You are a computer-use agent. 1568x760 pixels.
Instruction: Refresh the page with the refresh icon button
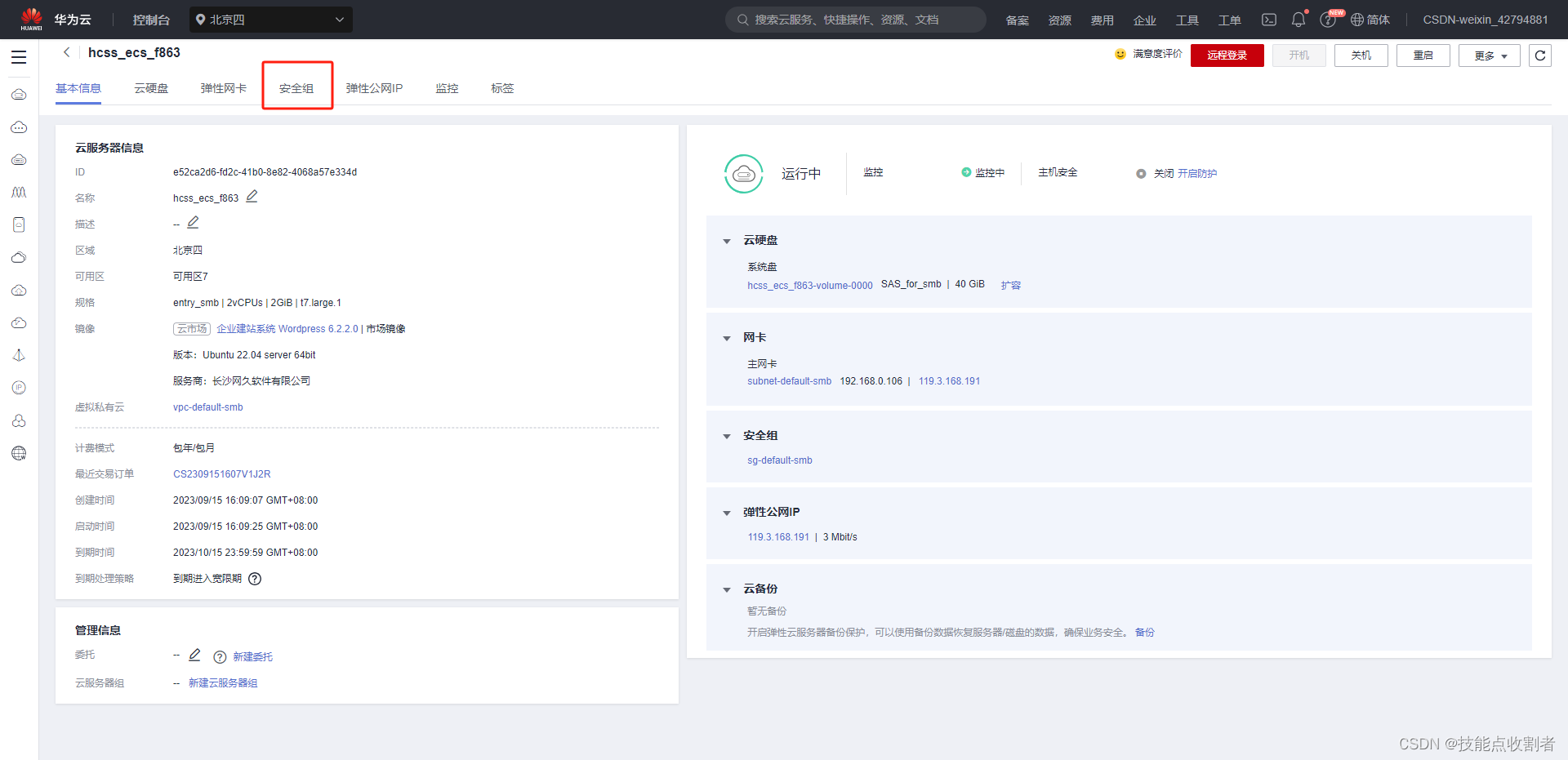pos(1540,56)
